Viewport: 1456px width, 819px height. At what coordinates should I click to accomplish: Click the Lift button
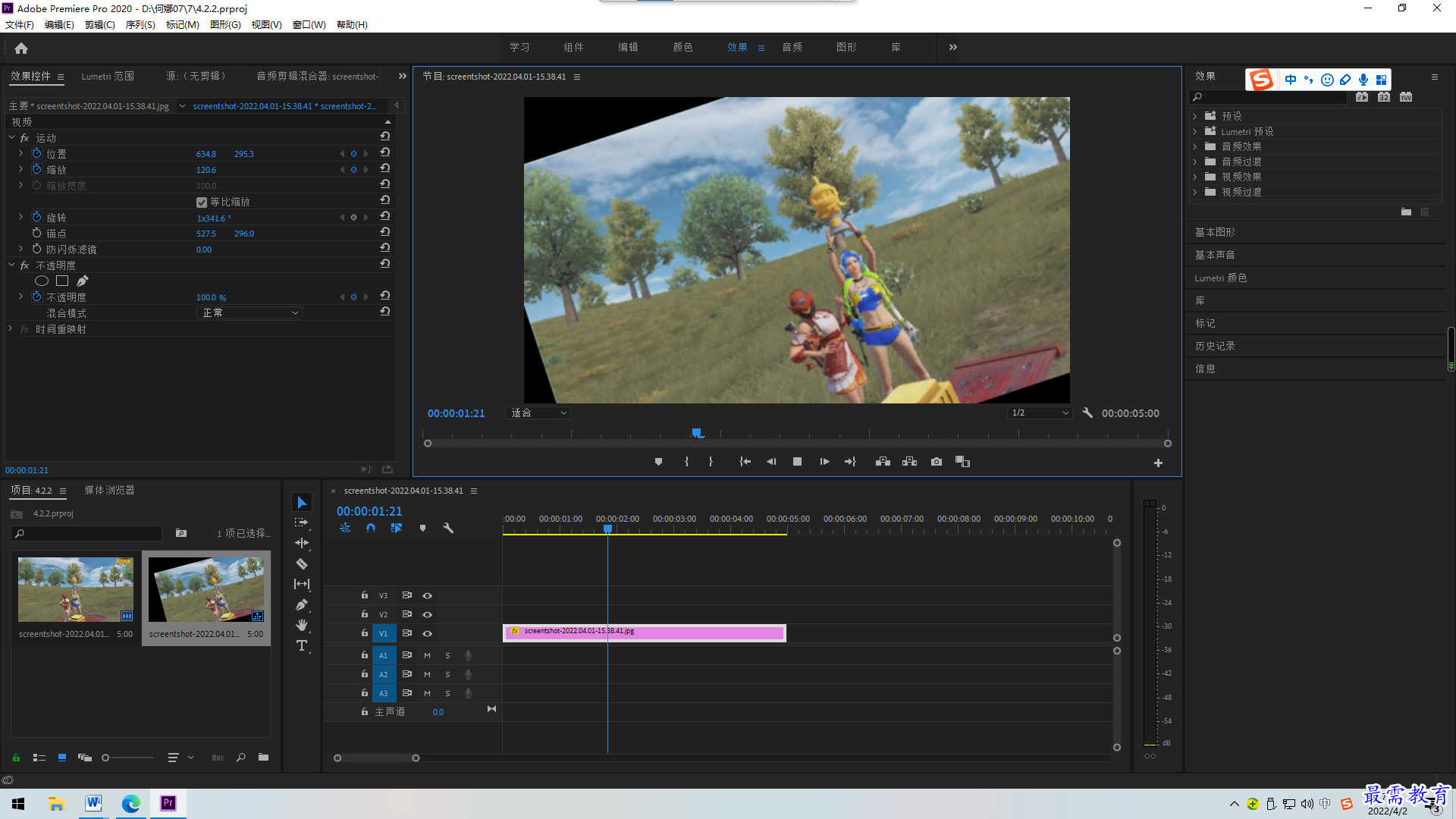pyautogui.click(x=883, y=462)
